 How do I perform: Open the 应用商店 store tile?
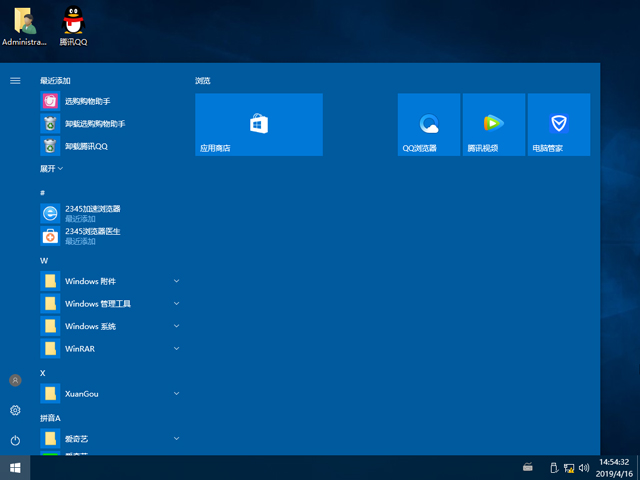[x=259, y=124]
